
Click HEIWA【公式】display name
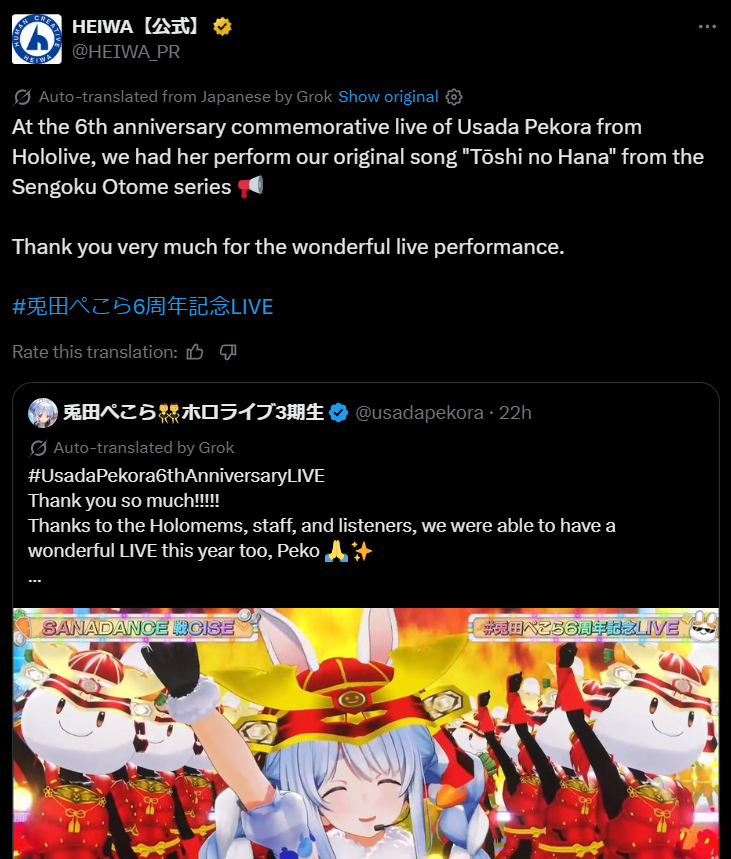[135, 26]
